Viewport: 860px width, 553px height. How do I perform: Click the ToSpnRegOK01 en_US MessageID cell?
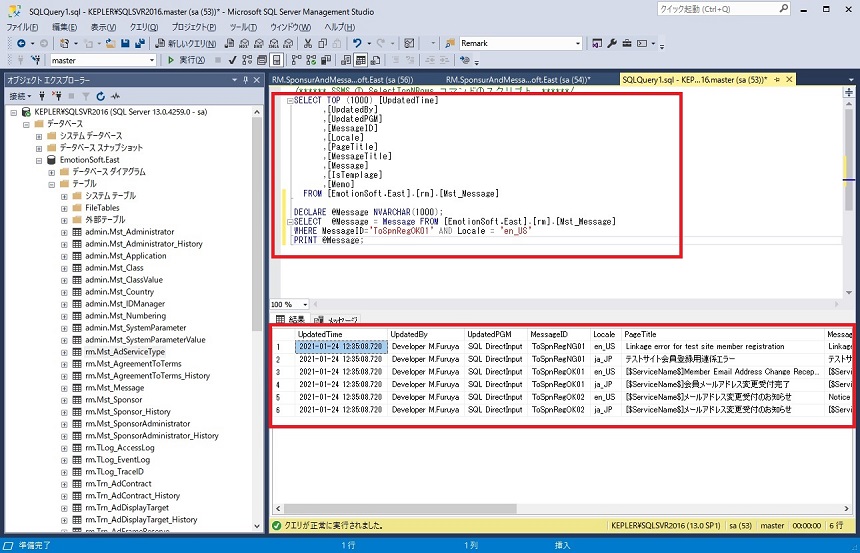558,372
